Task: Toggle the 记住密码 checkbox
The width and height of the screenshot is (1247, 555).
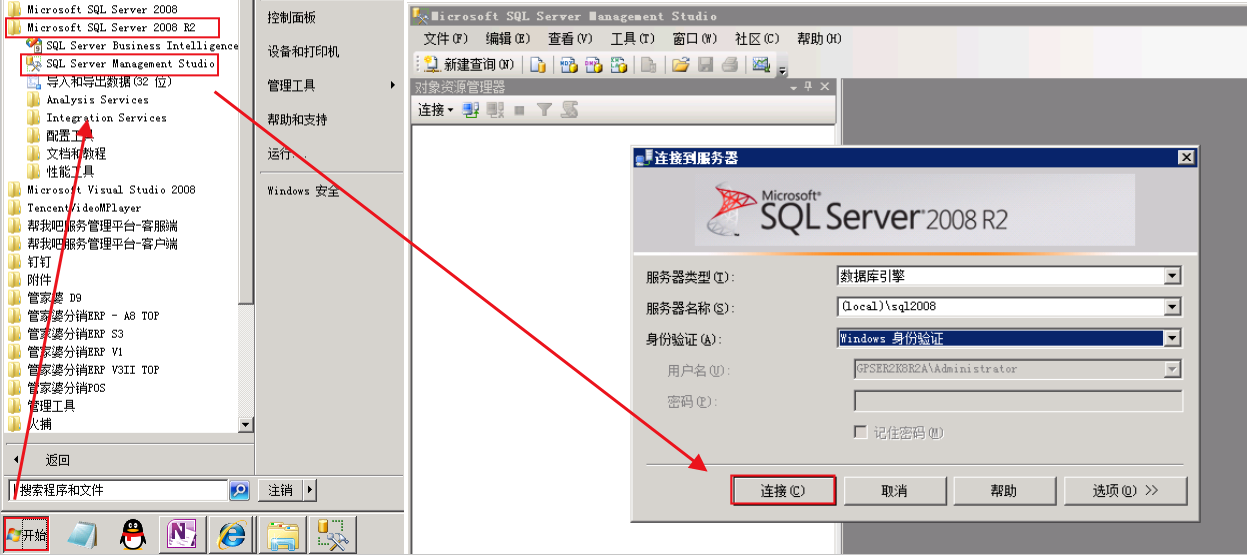Action: pyautogui.click(x=859, y=433)
